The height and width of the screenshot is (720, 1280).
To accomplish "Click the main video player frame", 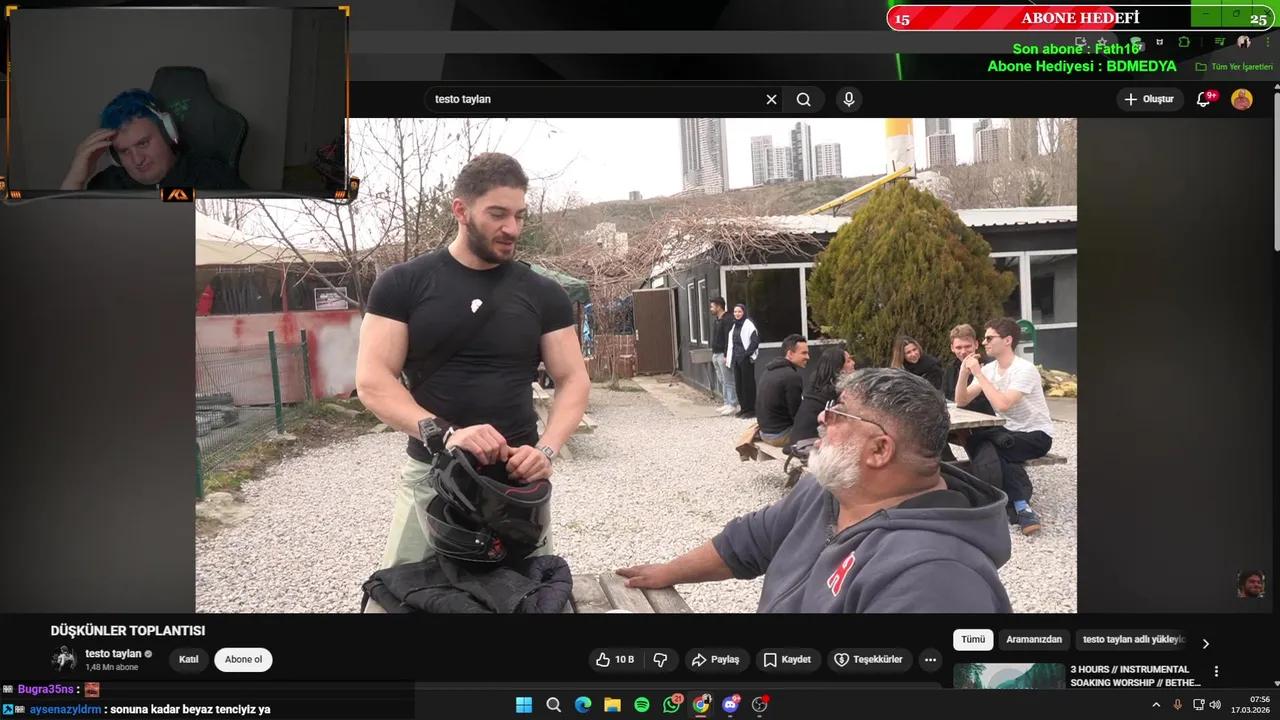I will (x=636, y=365).
